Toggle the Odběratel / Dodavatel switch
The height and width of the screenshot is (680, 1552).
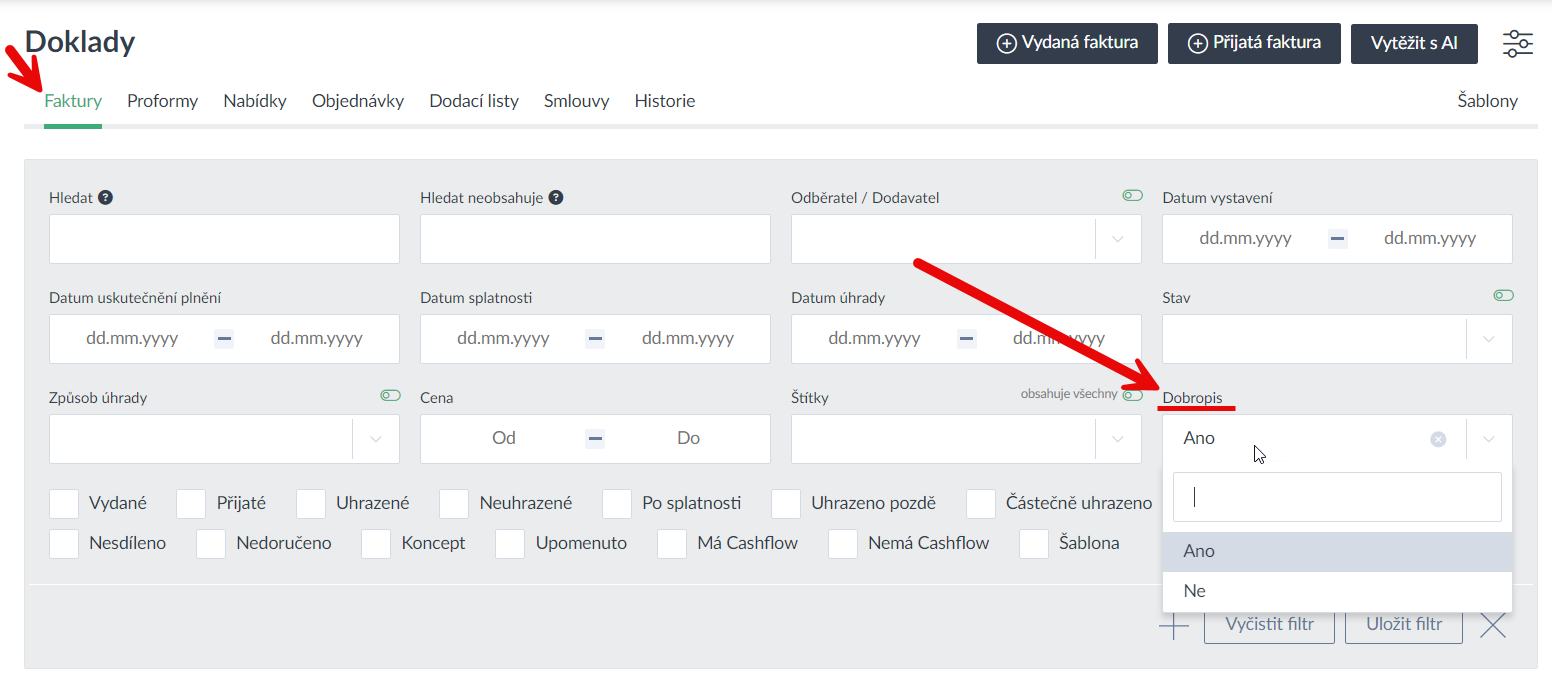tap(1132, 196)
